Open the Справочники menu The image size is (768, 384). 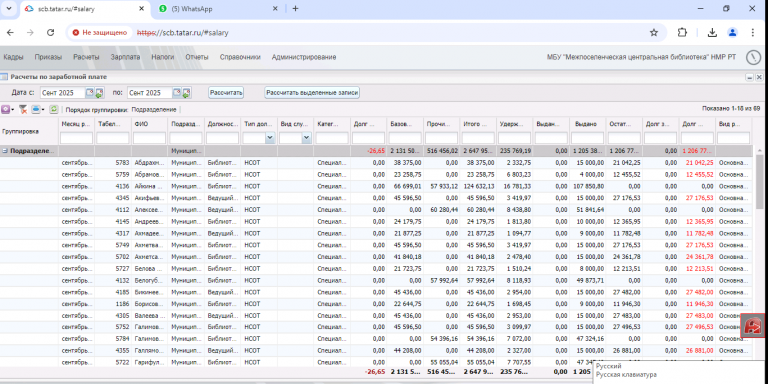pos(240,57)
